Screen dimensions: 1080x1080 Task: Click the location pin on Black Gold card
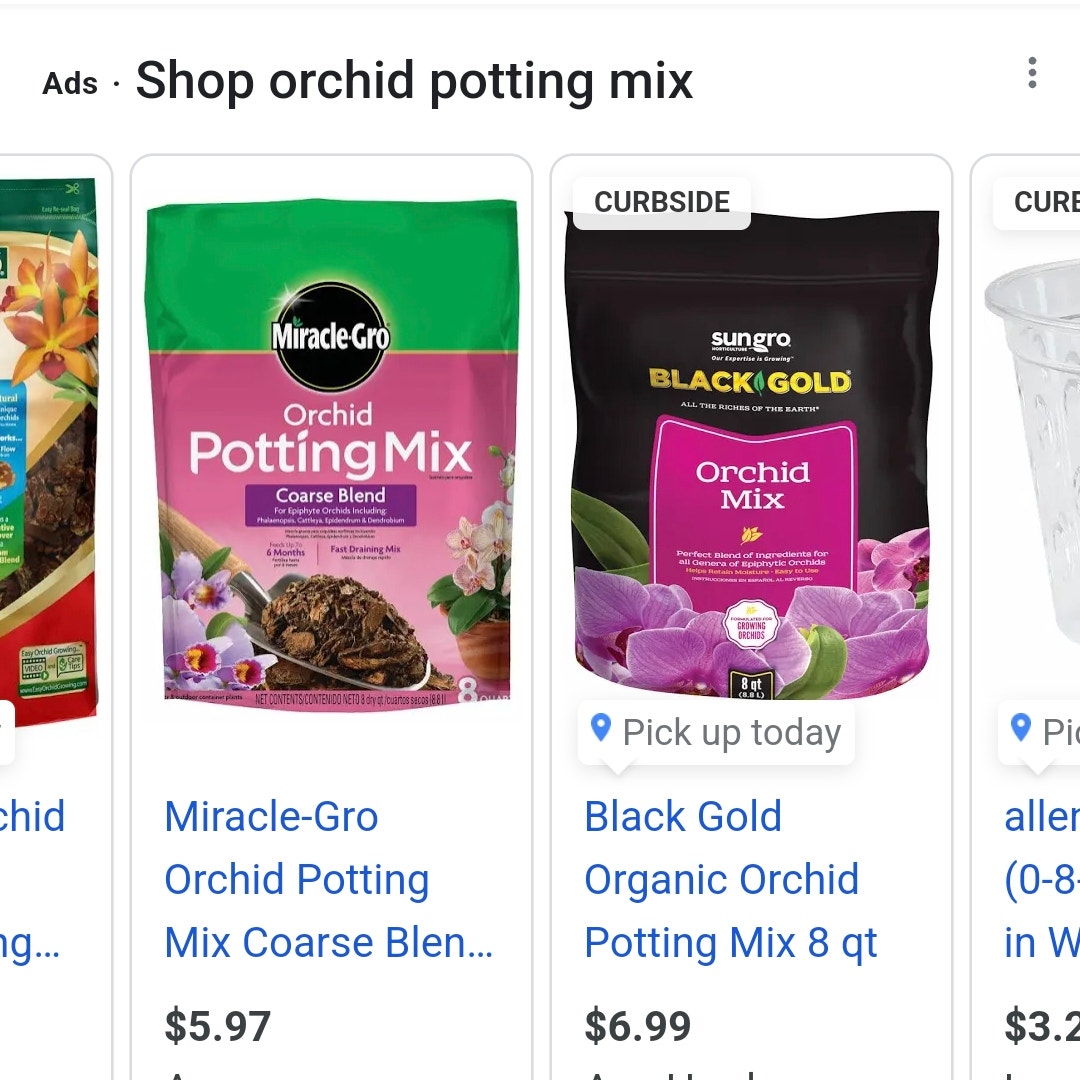click(x=601, y=727)
